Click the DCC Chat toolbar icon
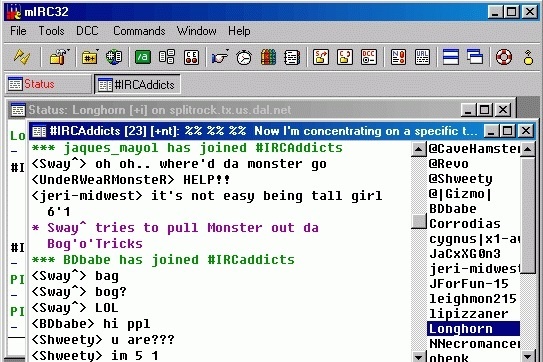 (345, 57)
